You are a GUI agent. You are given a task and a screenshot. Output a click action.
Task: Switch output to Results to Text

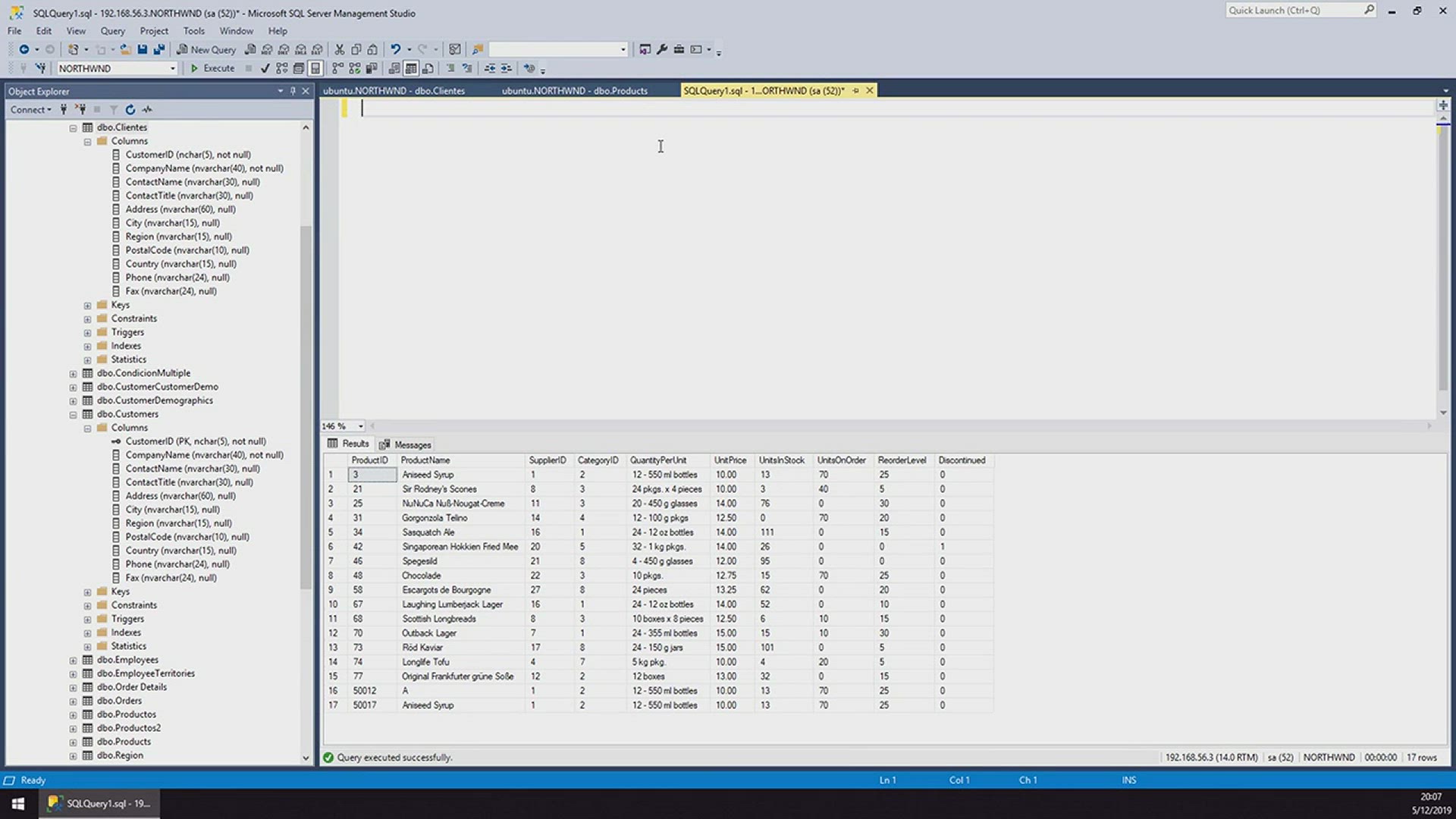pos(394,68)
